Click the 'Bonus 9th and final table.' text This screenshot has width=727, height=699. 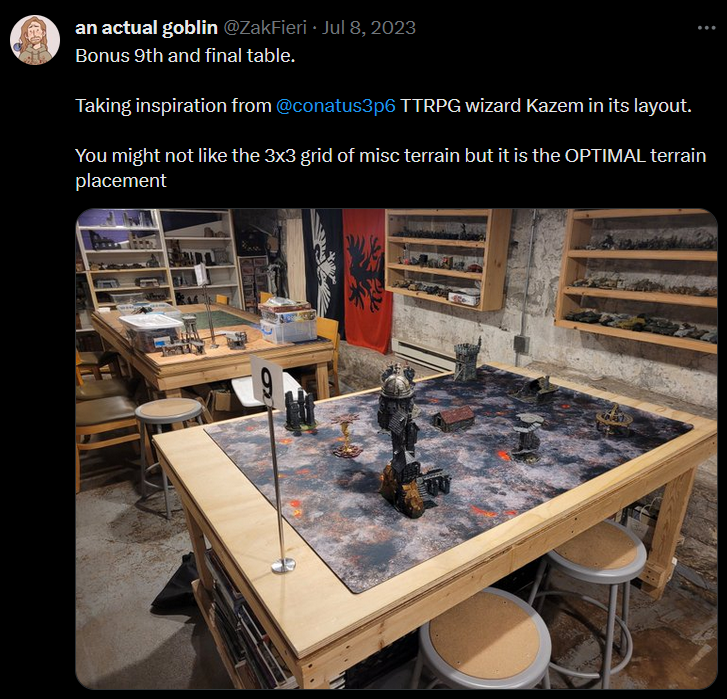click(x=185, y=54)
